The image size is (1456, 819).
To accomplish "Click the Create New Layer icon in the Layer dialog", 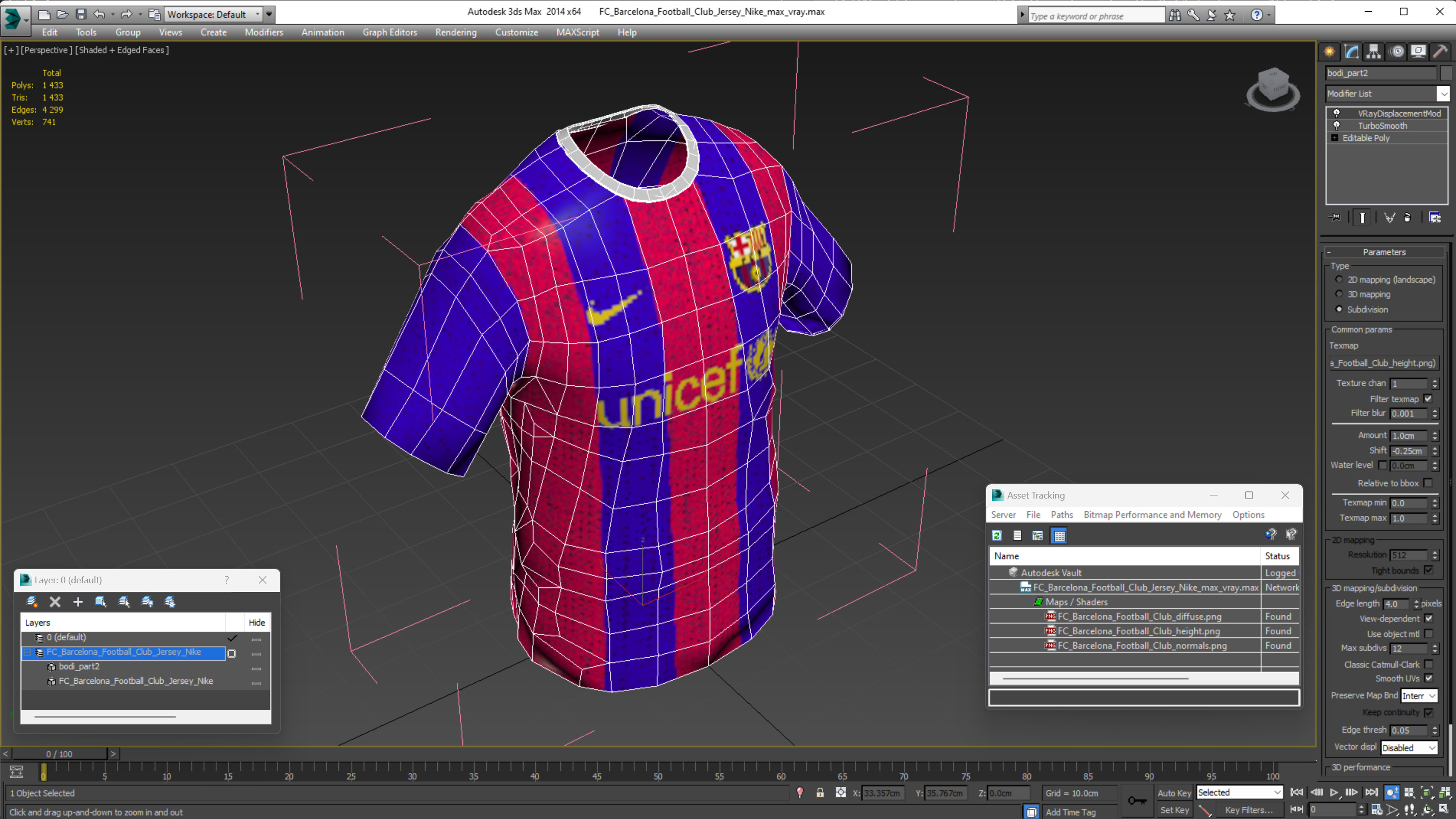I will tap(32, 602).
